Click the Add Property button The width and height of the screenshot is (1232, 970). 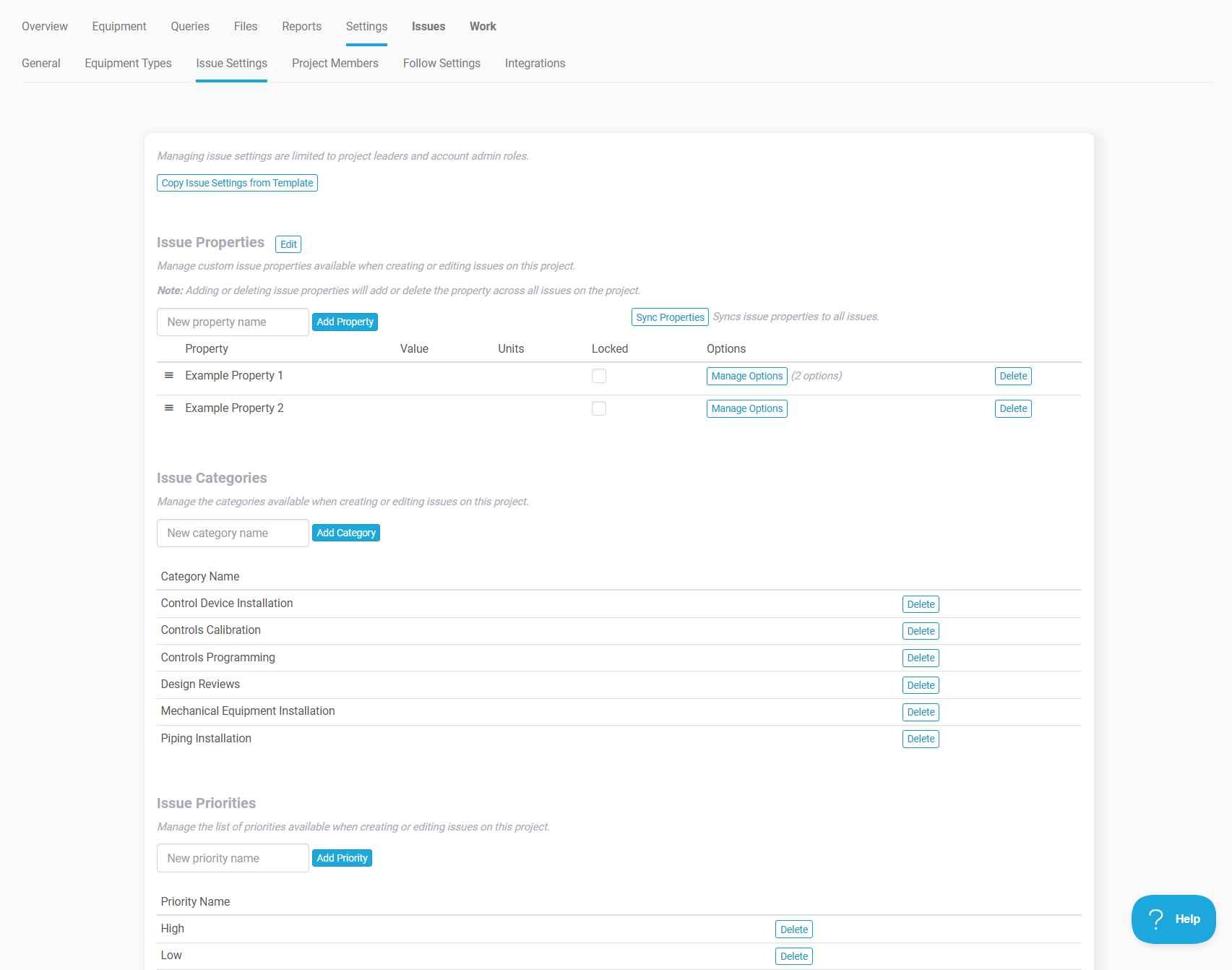click(345, 322)
